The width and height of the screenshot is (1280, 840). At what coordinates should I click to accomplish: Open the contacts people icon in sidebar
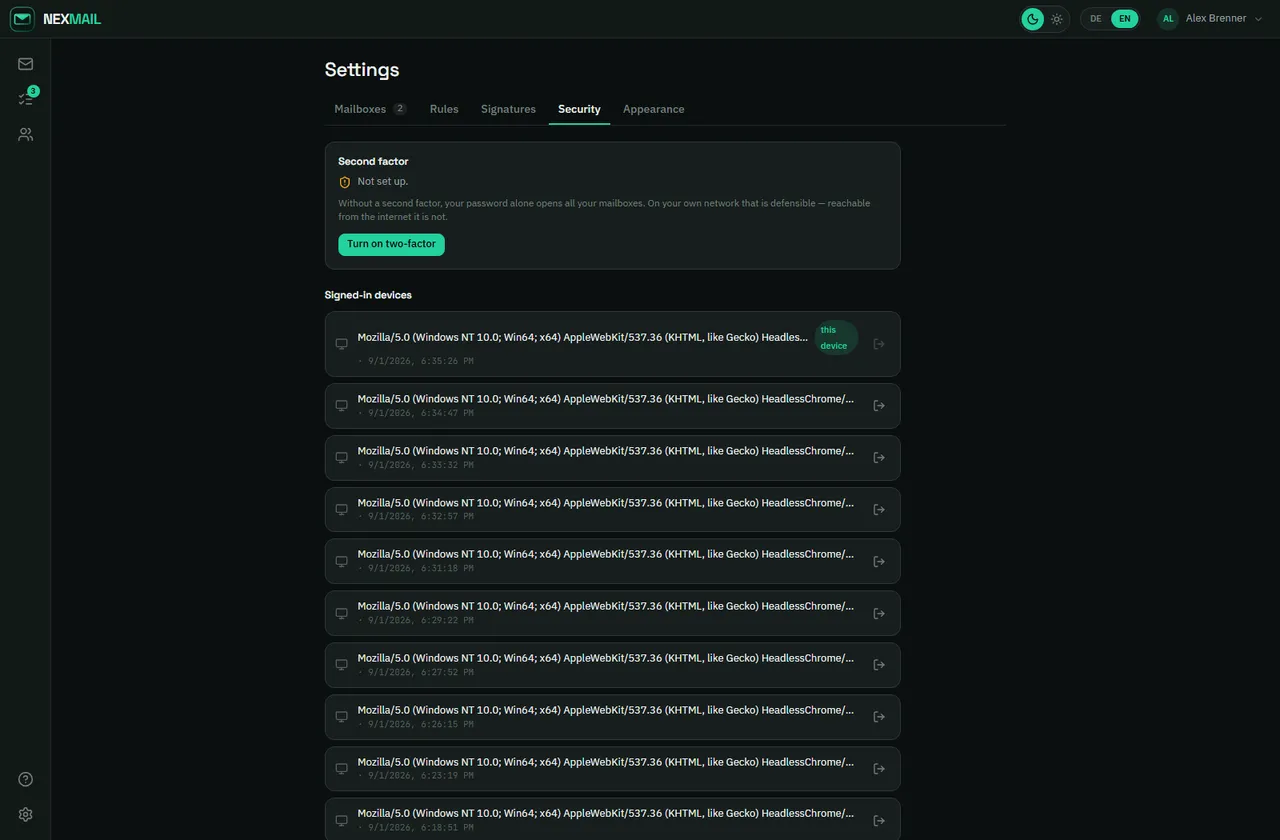26,134
